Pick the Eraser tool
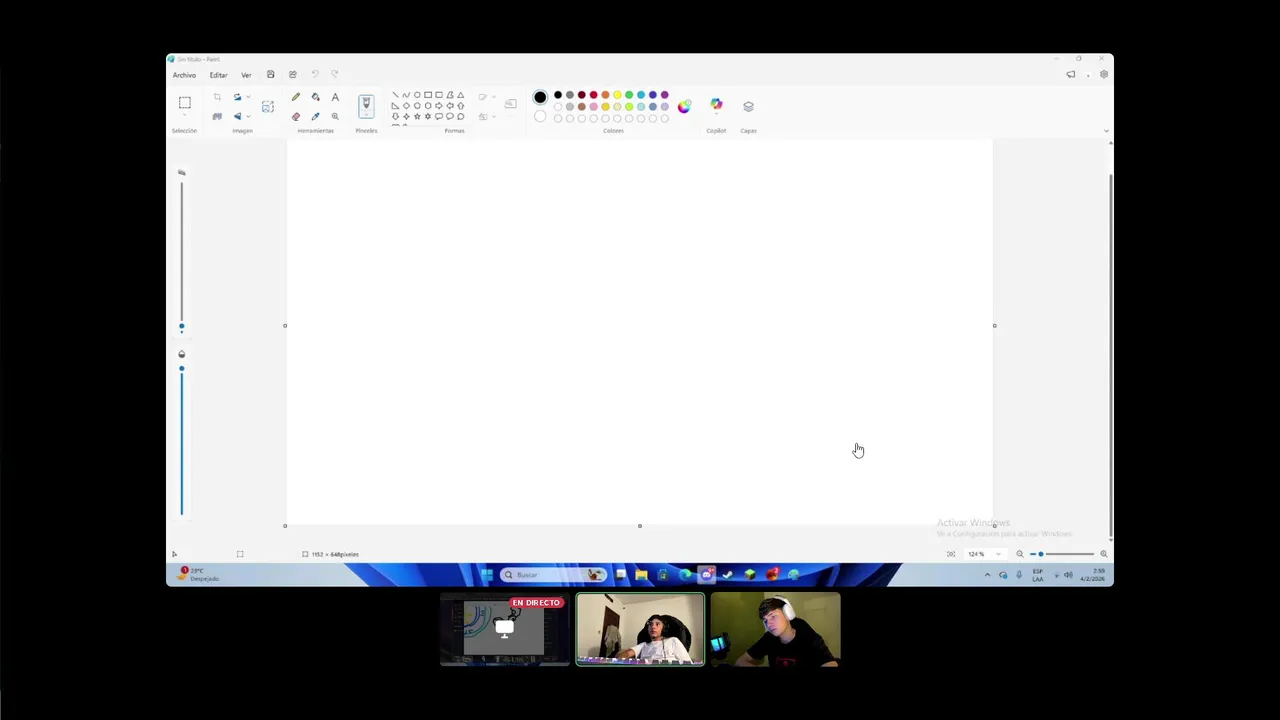The width and height of the screenshot is (1280, 720). [x=296, y=116]
